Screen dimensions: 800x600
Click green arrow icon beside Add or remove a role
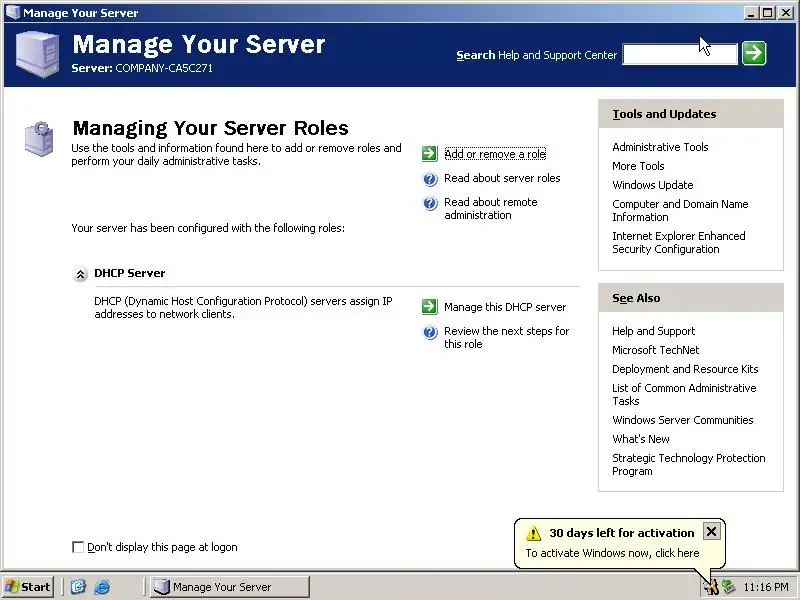click(x=430, y=154)
